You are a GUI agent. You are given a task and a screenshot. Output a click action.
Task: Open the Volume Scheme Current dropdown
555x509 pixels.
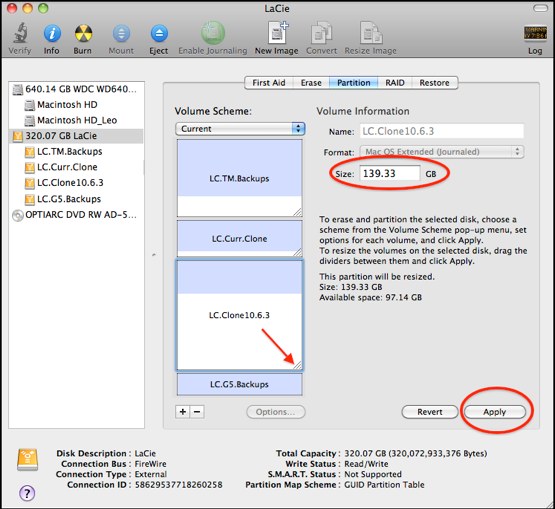[x=240, y=129]
